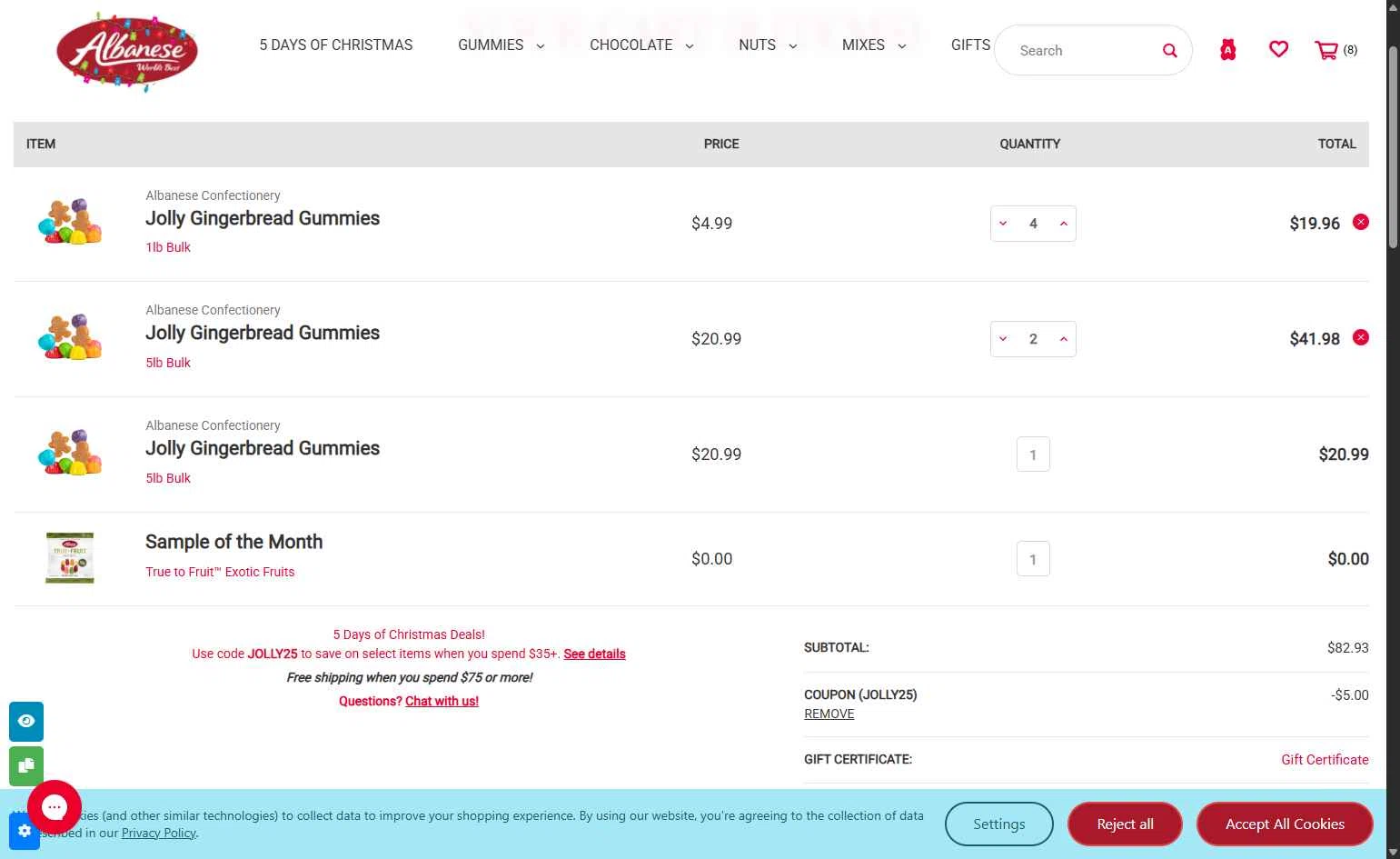1400x859 pixels.
Task: Open 5 Days of Christmas menu item
Action: tap(336, 45)
